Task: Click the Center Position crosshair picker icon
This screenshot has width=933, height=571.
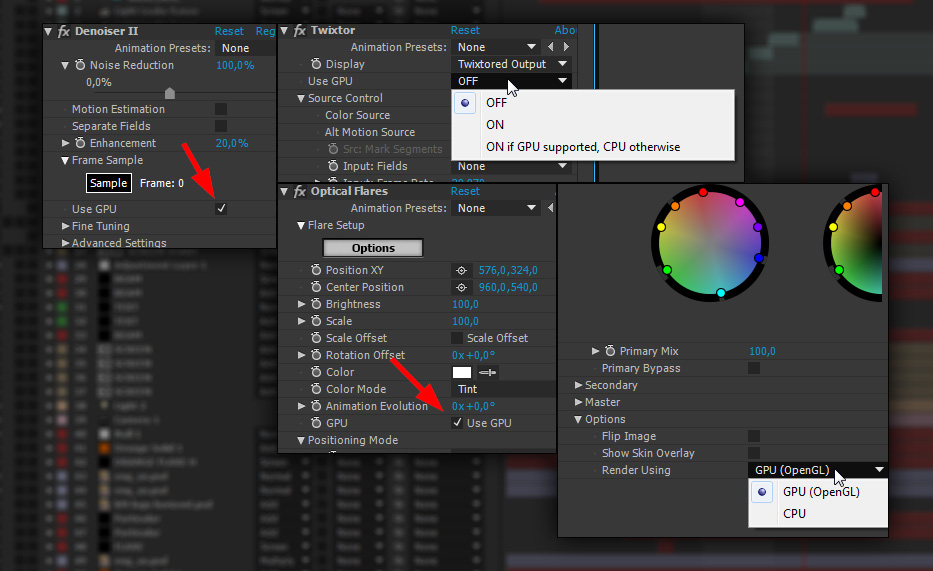Action: point(461,287)
